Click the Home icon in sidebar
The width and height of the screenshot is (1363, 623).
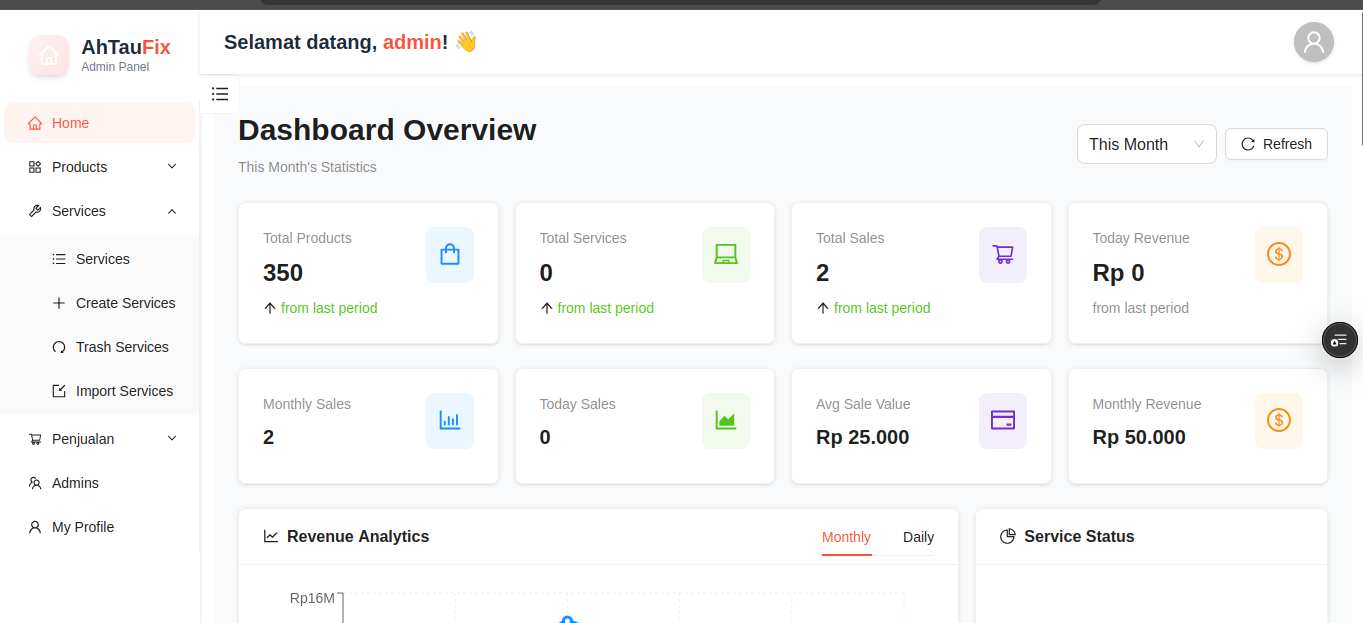click(x=35, y=123)
